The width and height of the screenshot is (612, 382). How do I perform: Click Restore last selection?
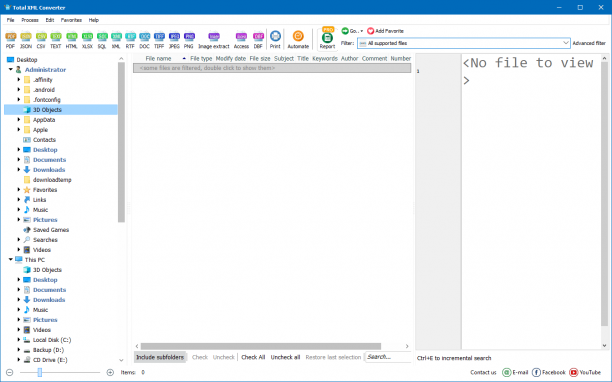click(333, 357)
